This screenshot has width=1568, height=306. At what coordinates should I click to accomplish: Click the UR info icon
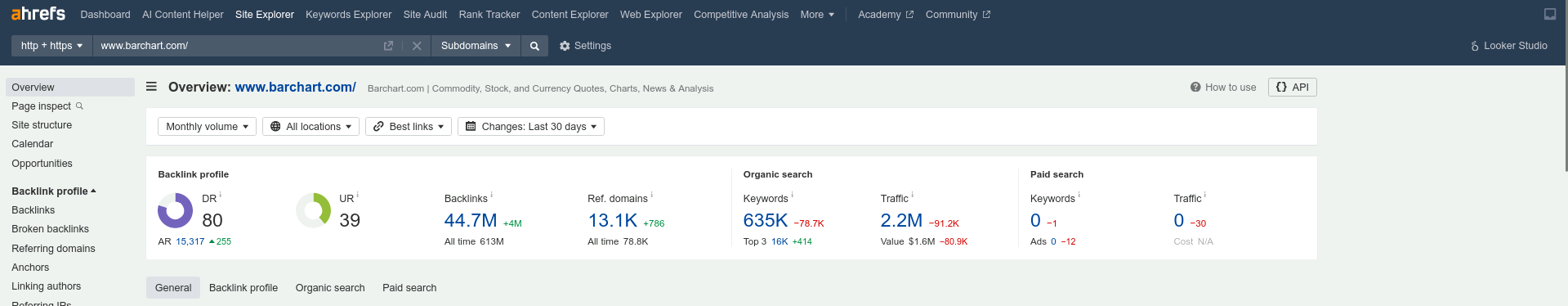point(358,195)
